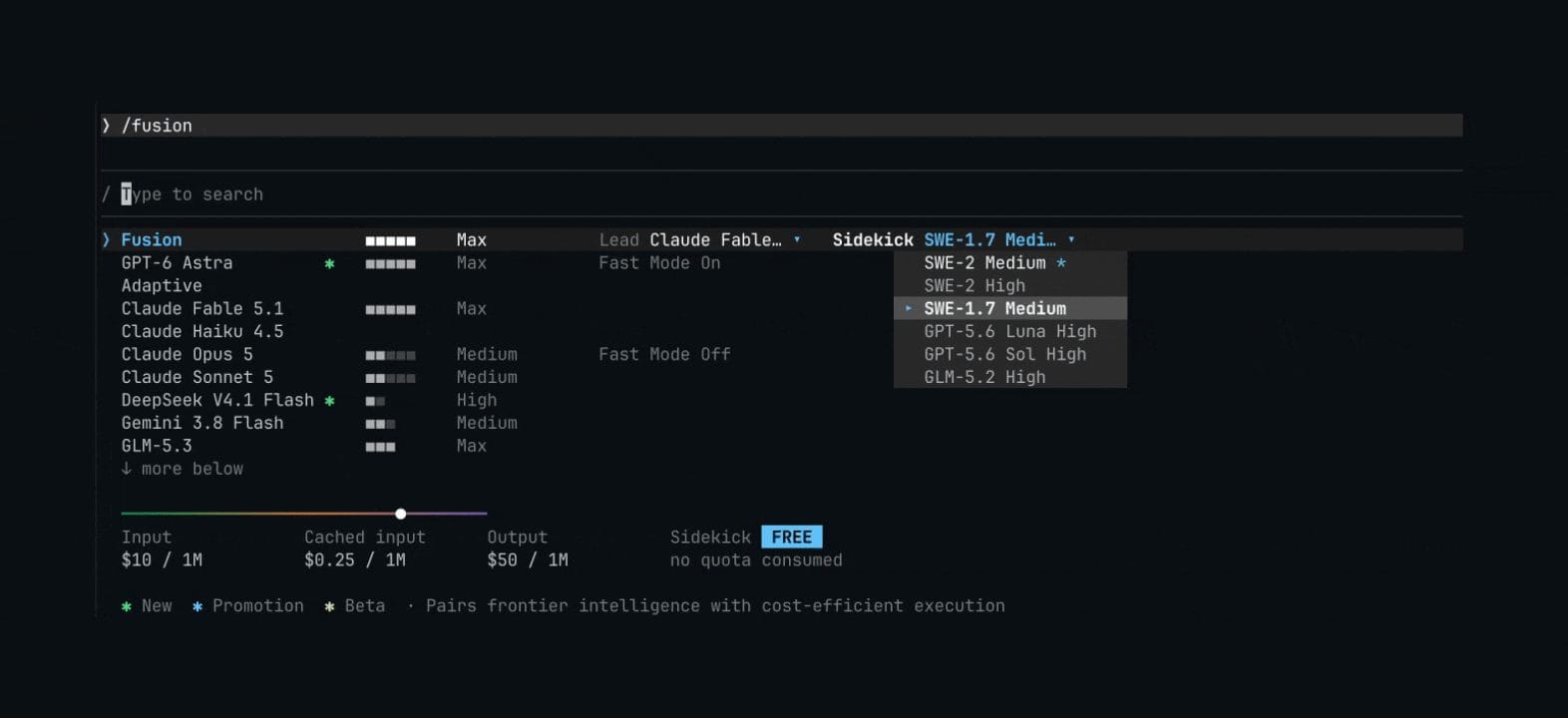This screenshot has width=1568, height=718.
Task: Click the effort bars for DeepSeek V4.1 Flash
Action: point(375,401)
